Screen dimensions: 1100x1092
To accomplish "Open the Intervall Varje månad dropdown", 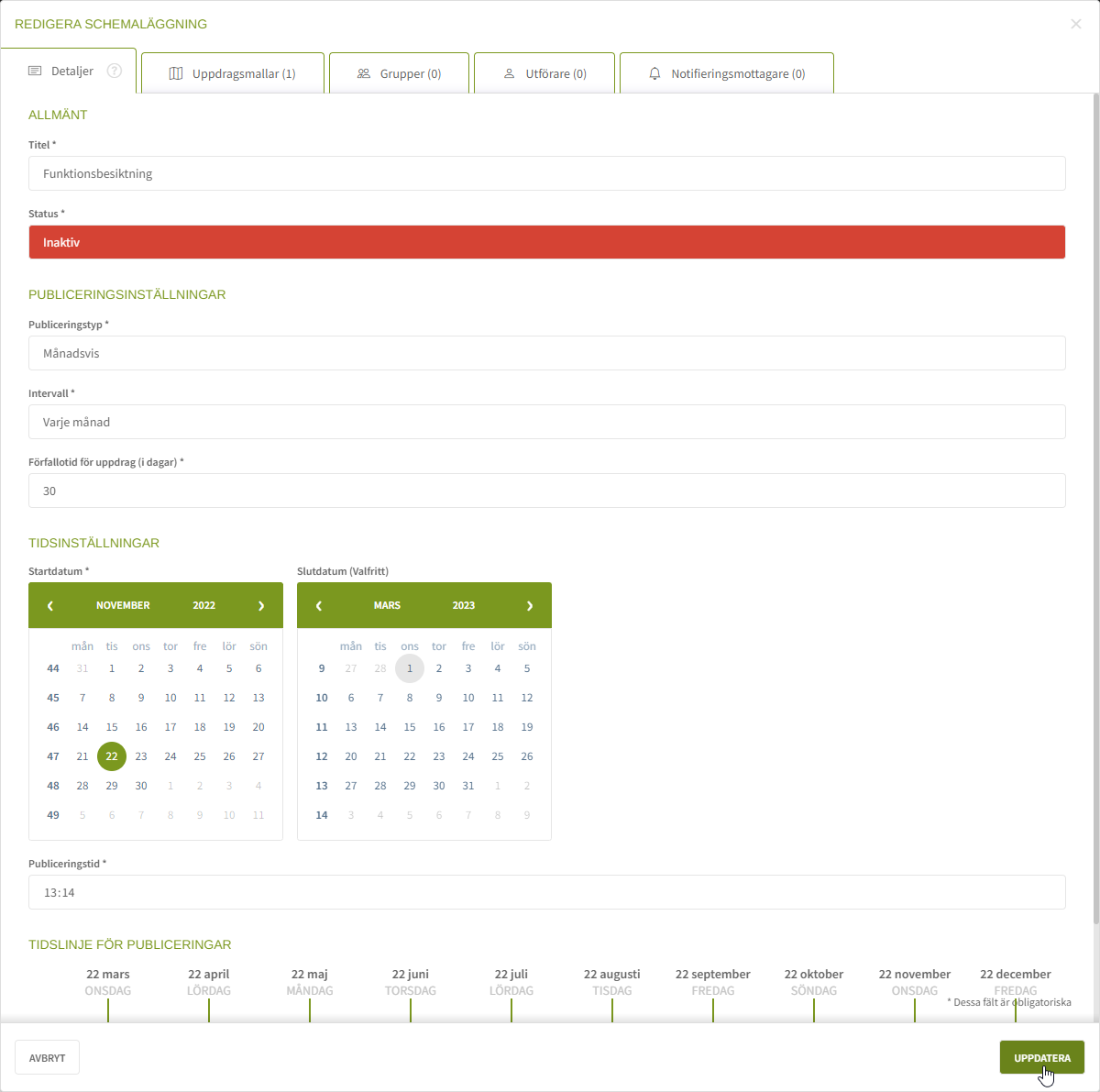I will click(546, 422).
